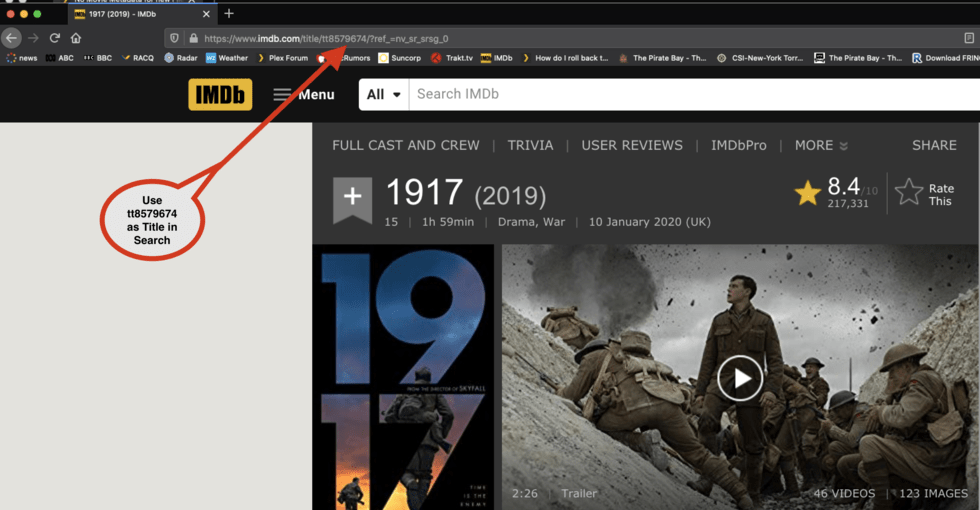This screenshot has width=980, height=510.
Task: Open the Radar bookmark
Action: [181, 58]
